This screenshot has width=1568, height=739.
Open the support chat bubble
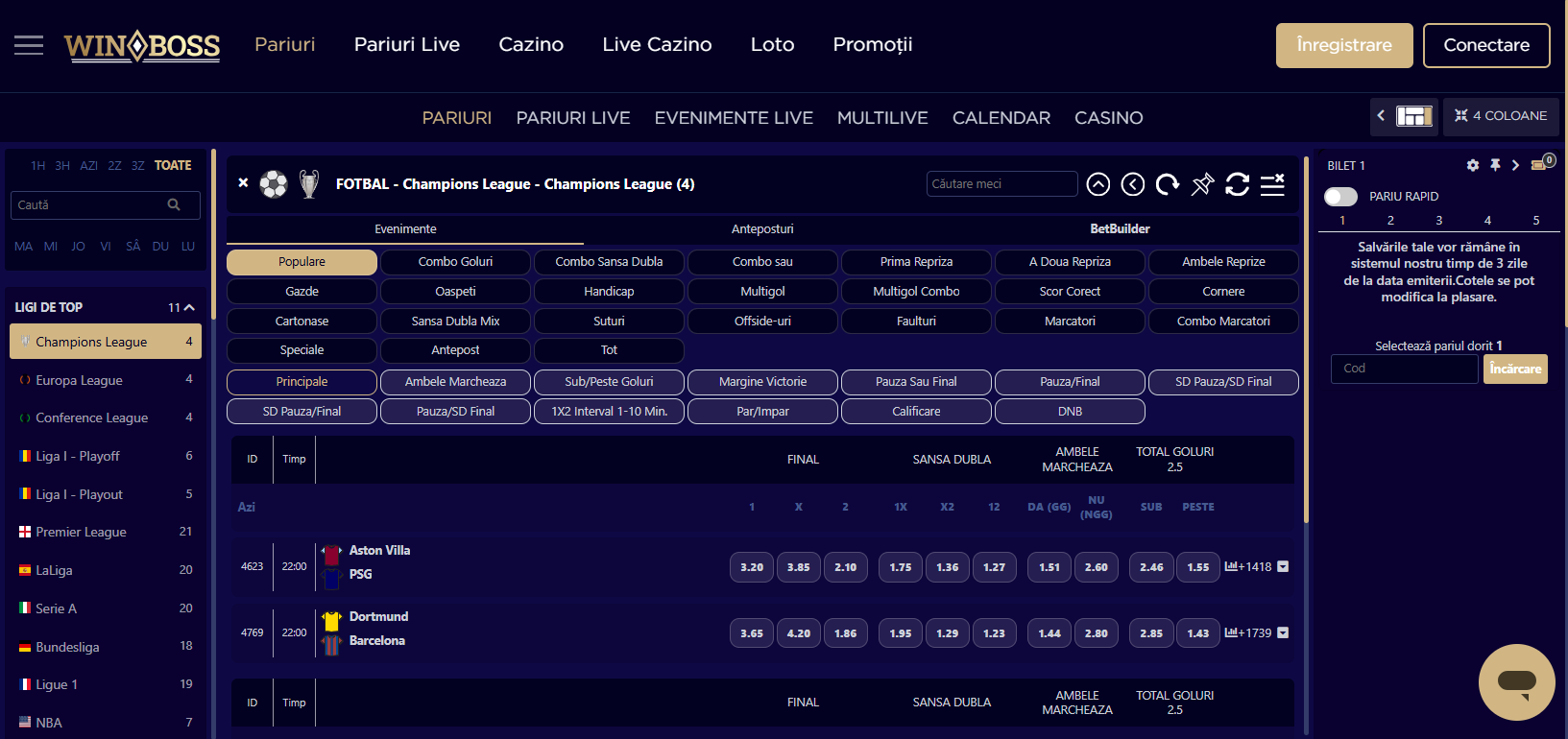1516,681
